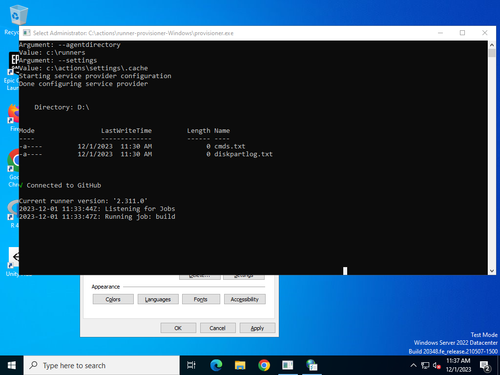Open the volume tray icon

tap(436, 365)
